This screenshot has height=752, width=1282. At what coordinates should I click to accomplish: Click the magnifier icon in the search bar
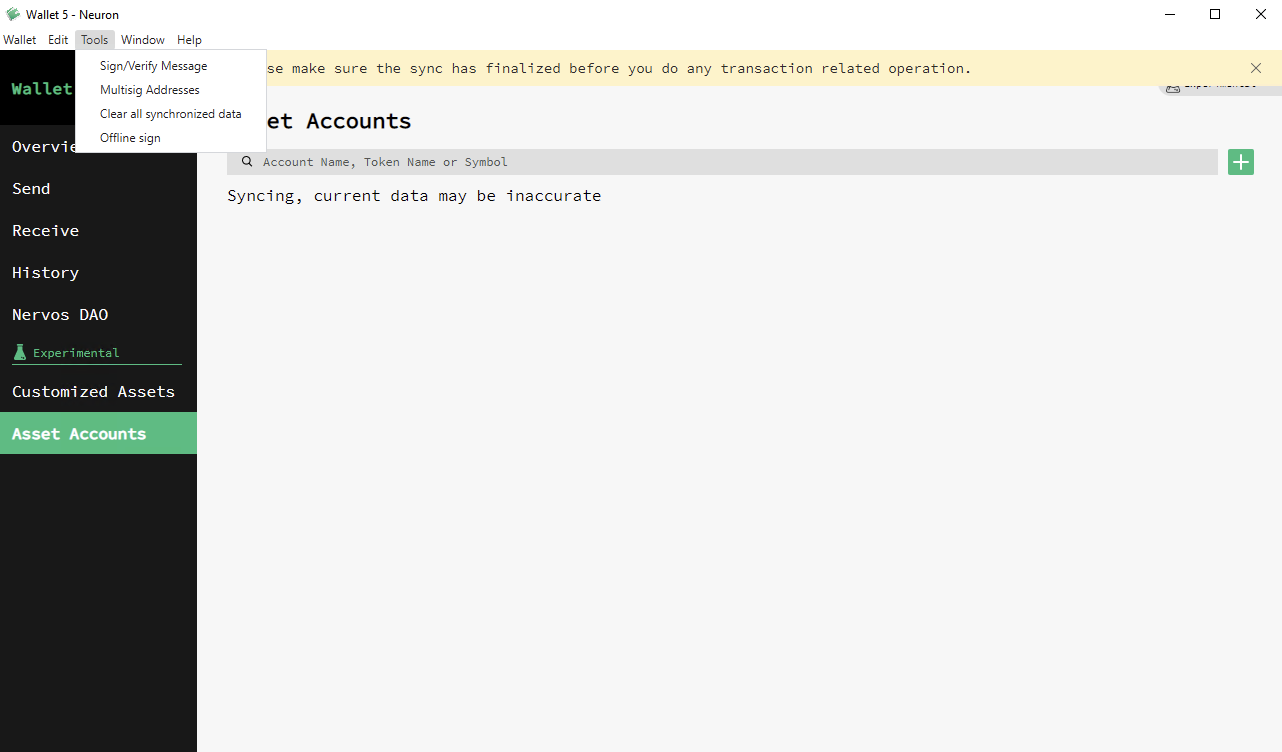pyautogui.click(x=247, y=161)
